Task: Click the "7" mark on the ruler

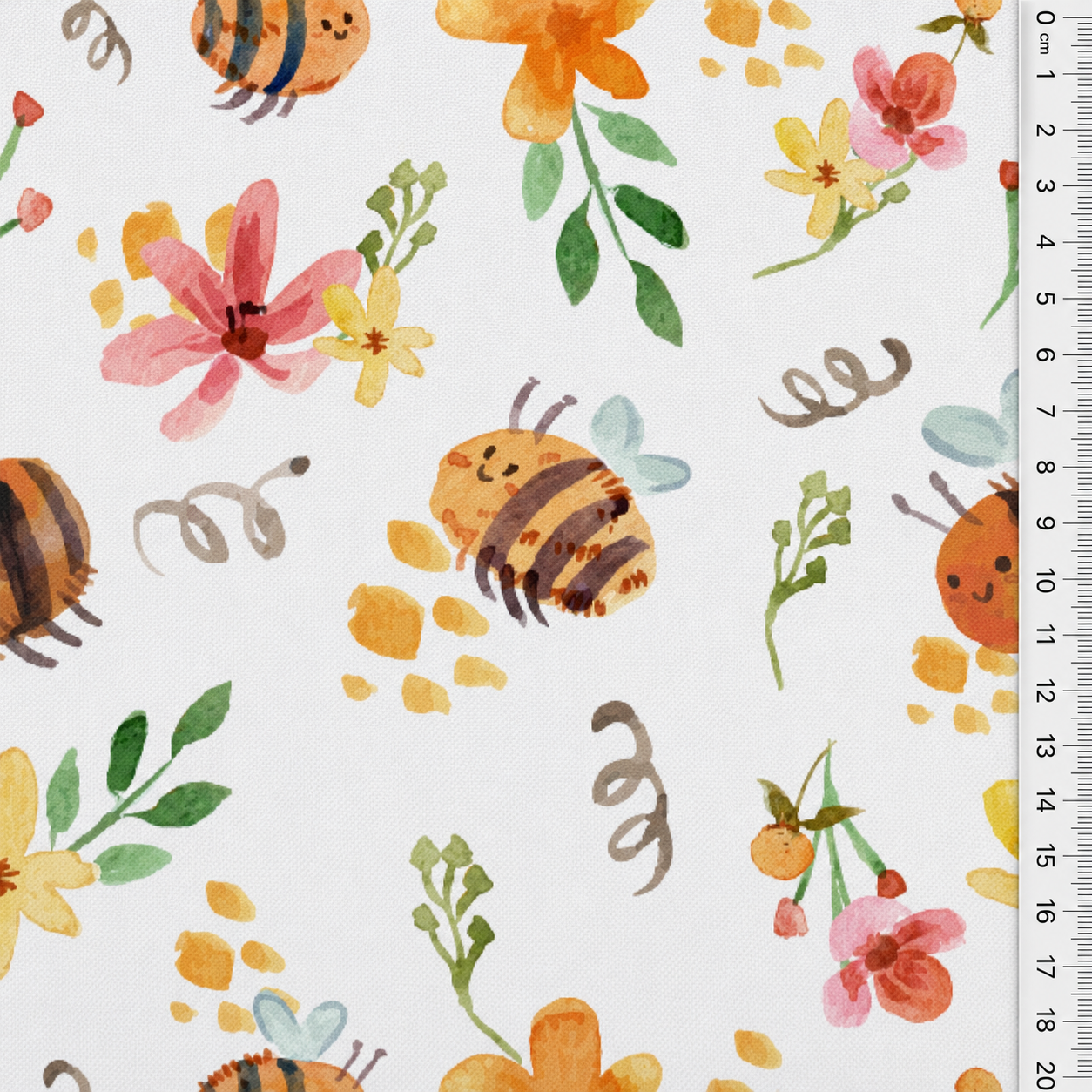Action: (1045, 411)
